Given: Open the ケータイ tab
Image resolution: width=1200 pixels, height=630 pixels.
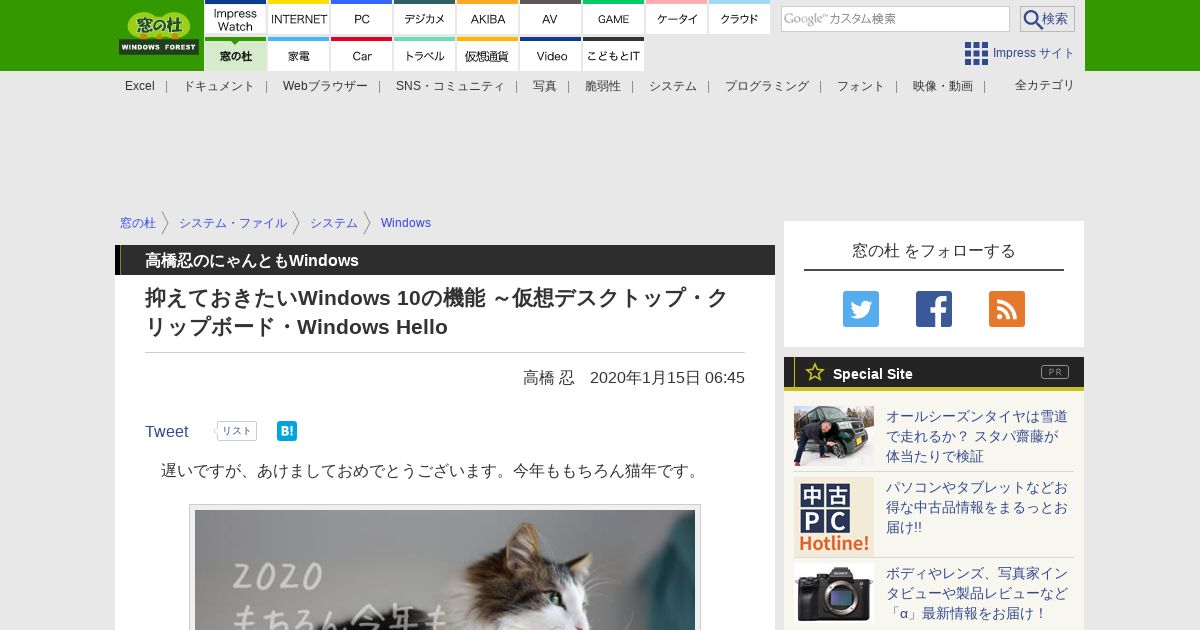Looking at the screenshot, I should point(676,18).
